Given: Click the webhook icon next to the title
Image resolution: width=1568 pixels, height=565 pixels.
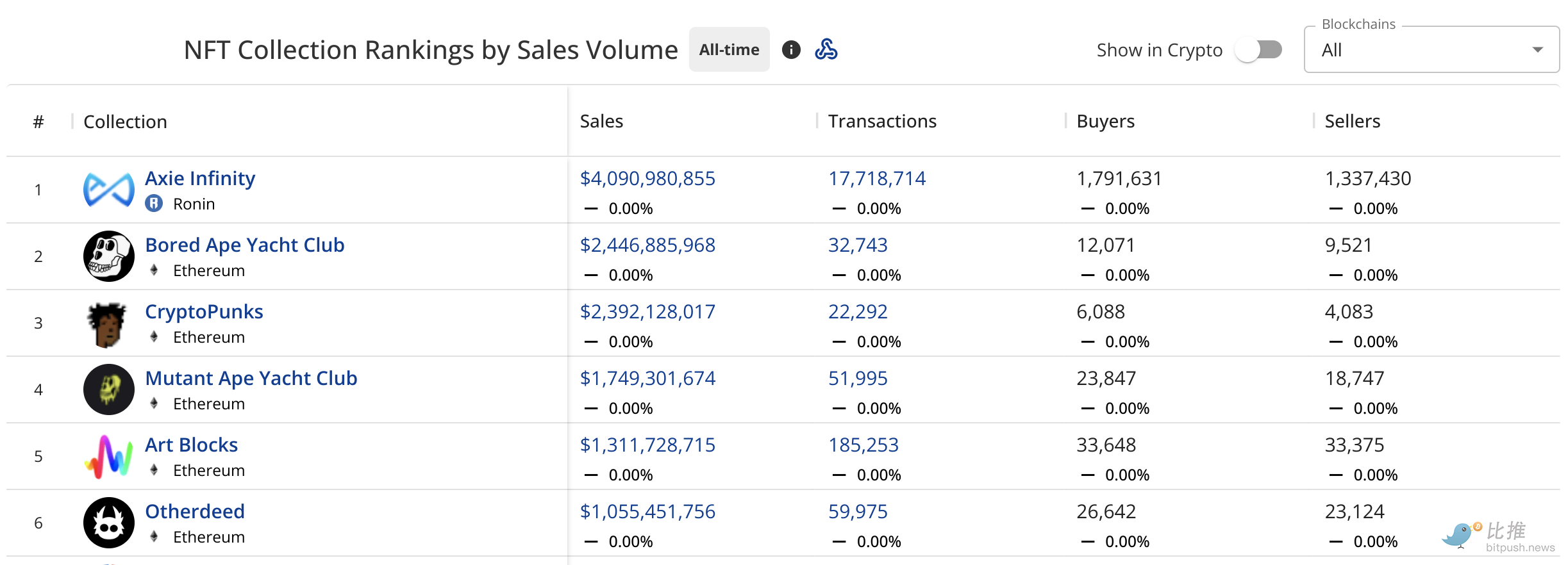Looking at the screenshot, I should [826, 50].
